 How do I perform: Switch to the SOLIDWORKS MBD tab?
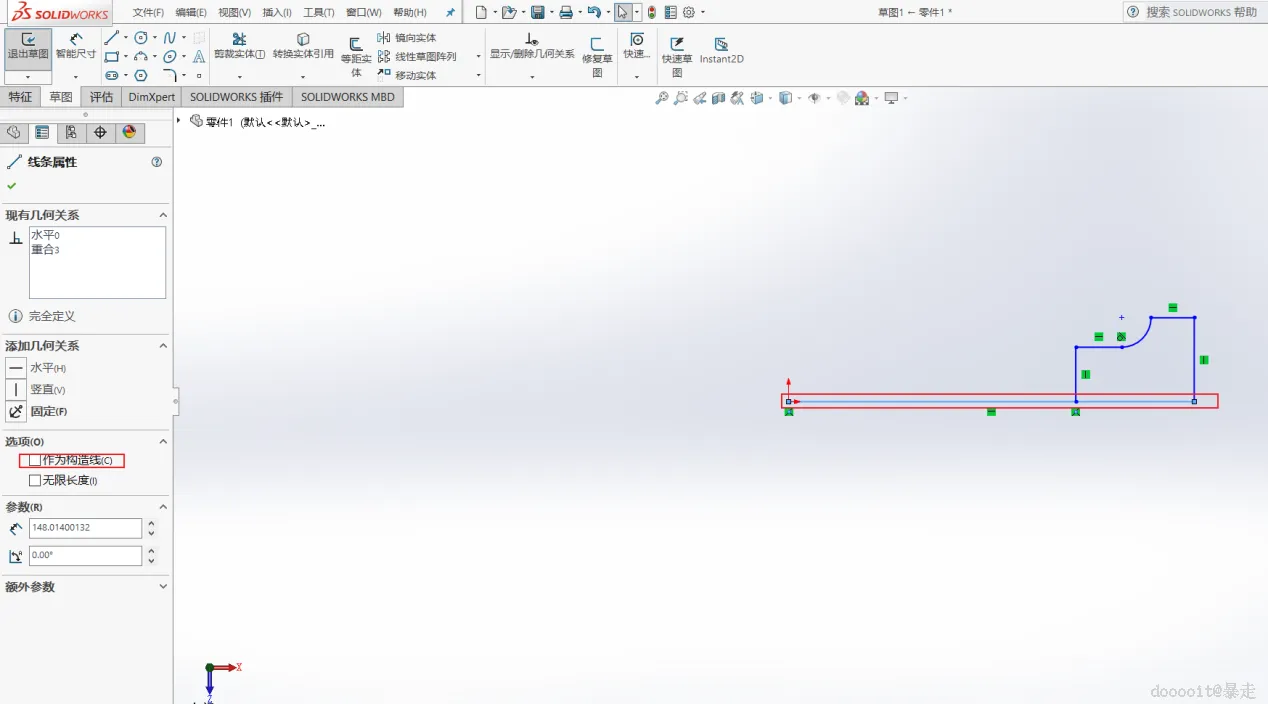[348, 97]
